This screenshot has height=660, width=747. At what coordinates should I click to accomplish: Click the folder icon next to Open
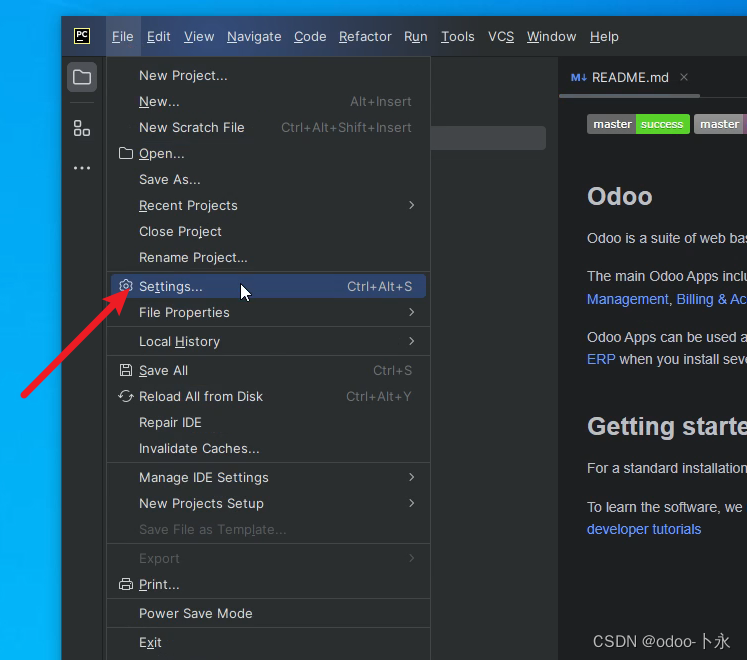tap(125, 153)
